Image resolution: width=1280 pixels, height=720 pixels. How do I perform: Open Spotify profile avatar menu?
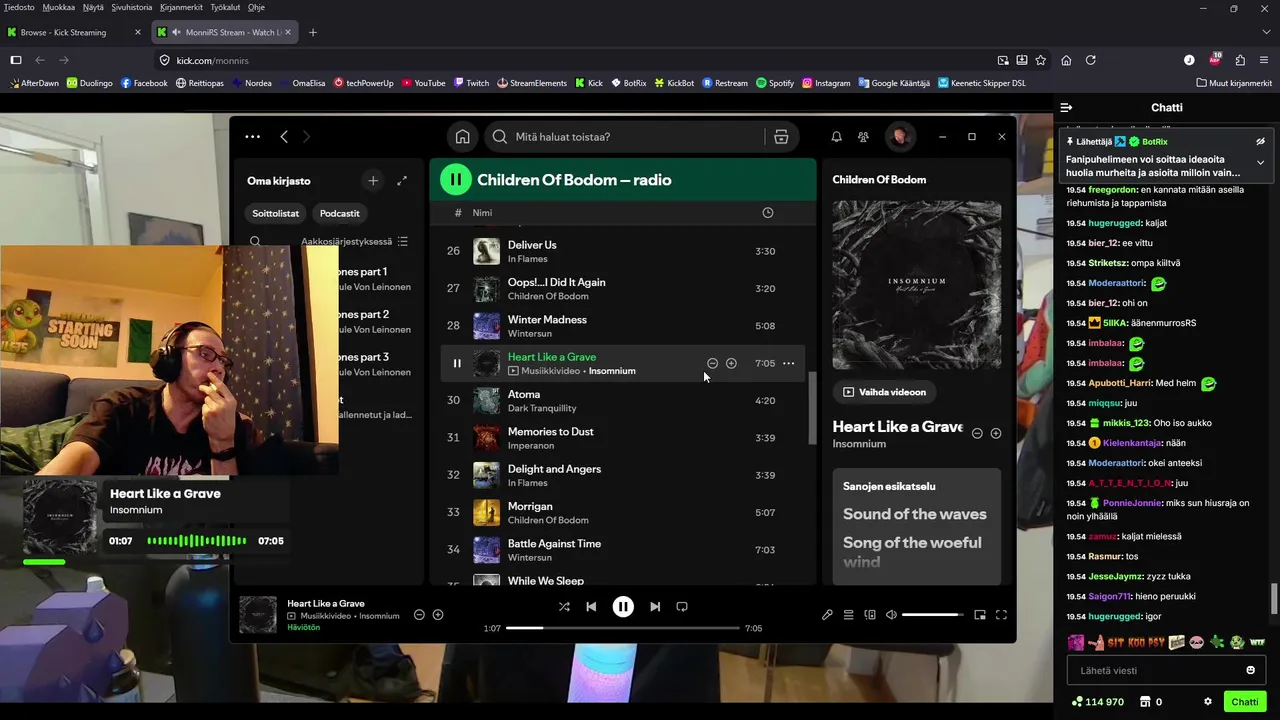pyautogui.click(x=900, y=137)
